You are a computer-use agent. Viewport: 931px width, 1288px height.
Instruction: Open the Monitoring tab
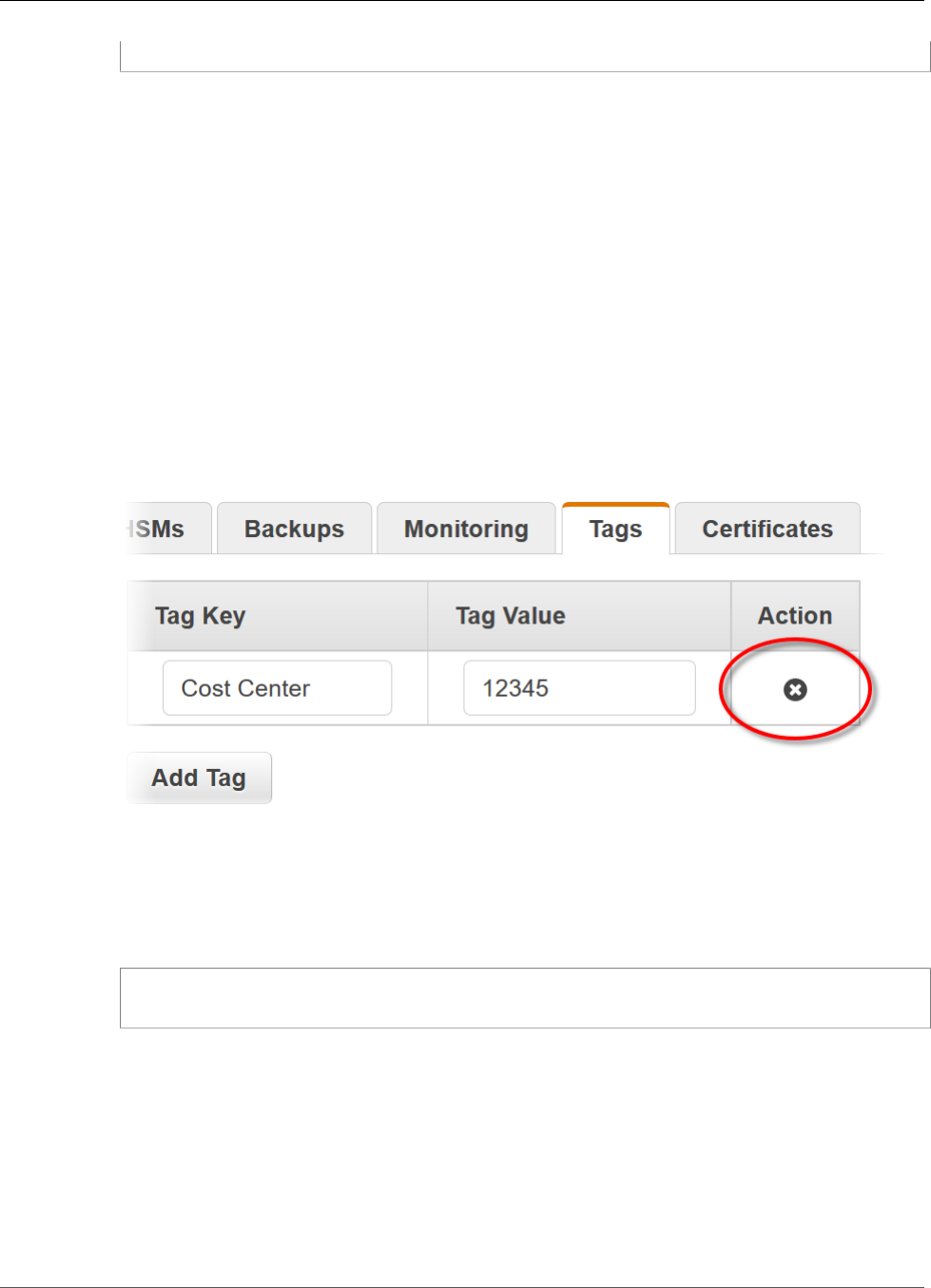pos(466,529)
